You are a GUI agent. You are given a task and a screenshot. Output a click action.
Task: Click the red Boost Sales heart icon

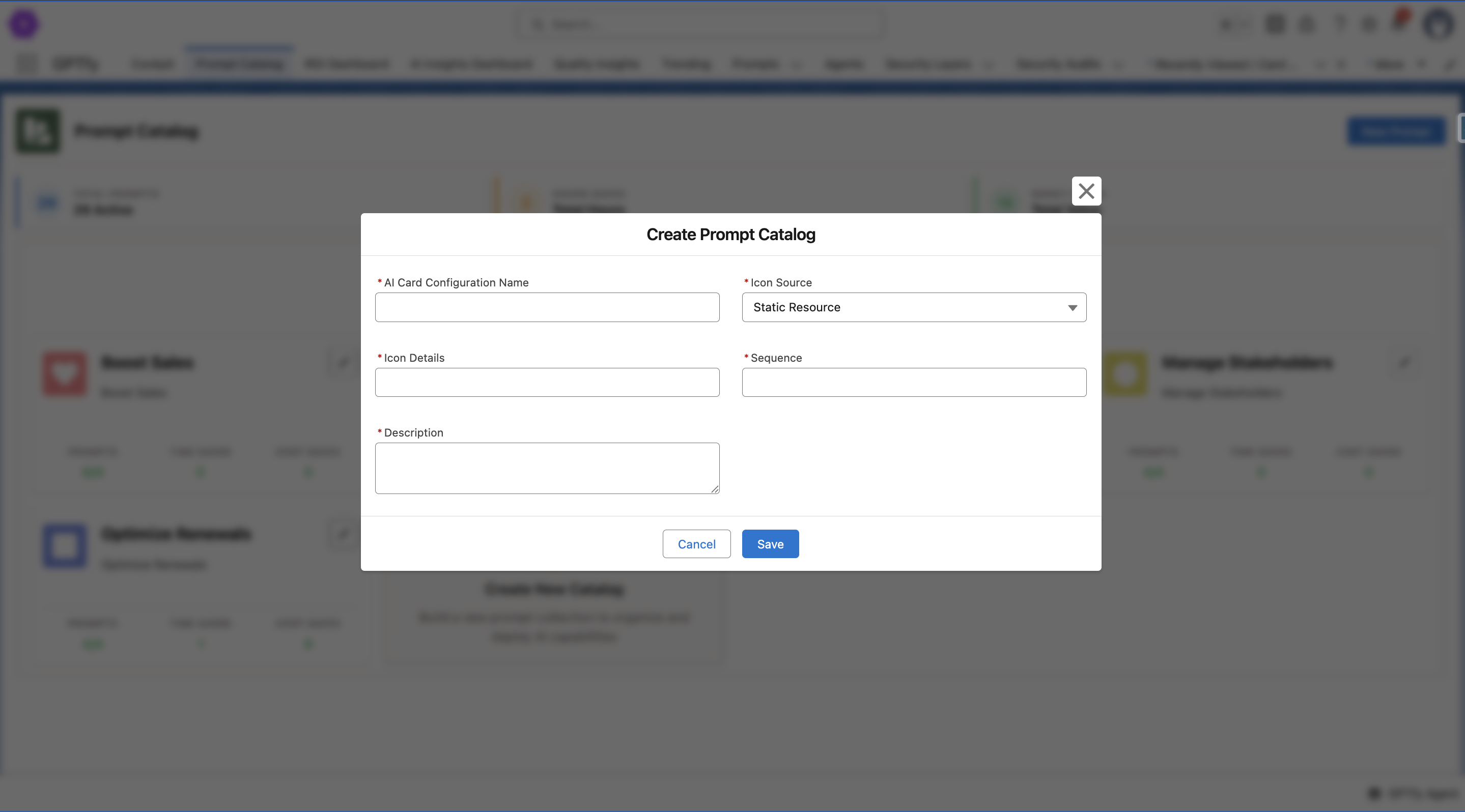(65, 374)
